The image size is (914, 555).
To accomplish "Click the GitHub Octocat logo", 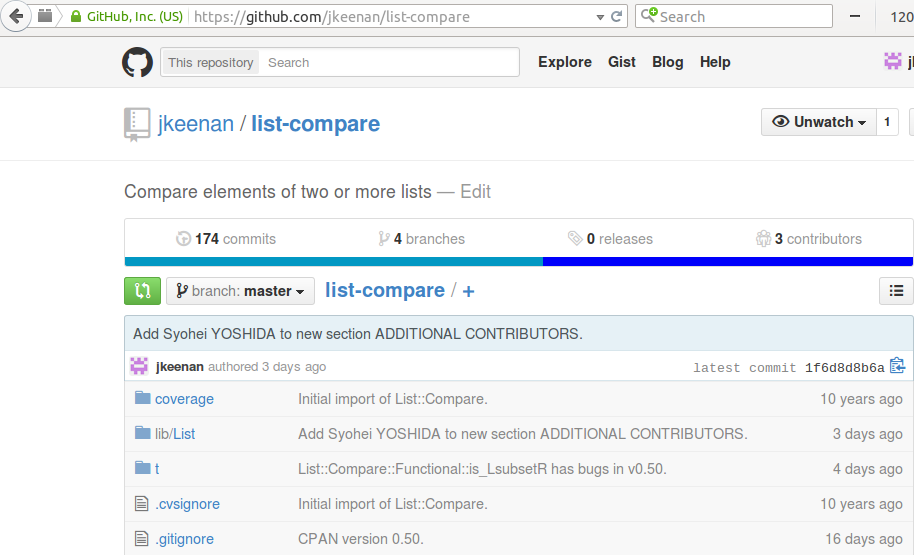I will 138,62.
